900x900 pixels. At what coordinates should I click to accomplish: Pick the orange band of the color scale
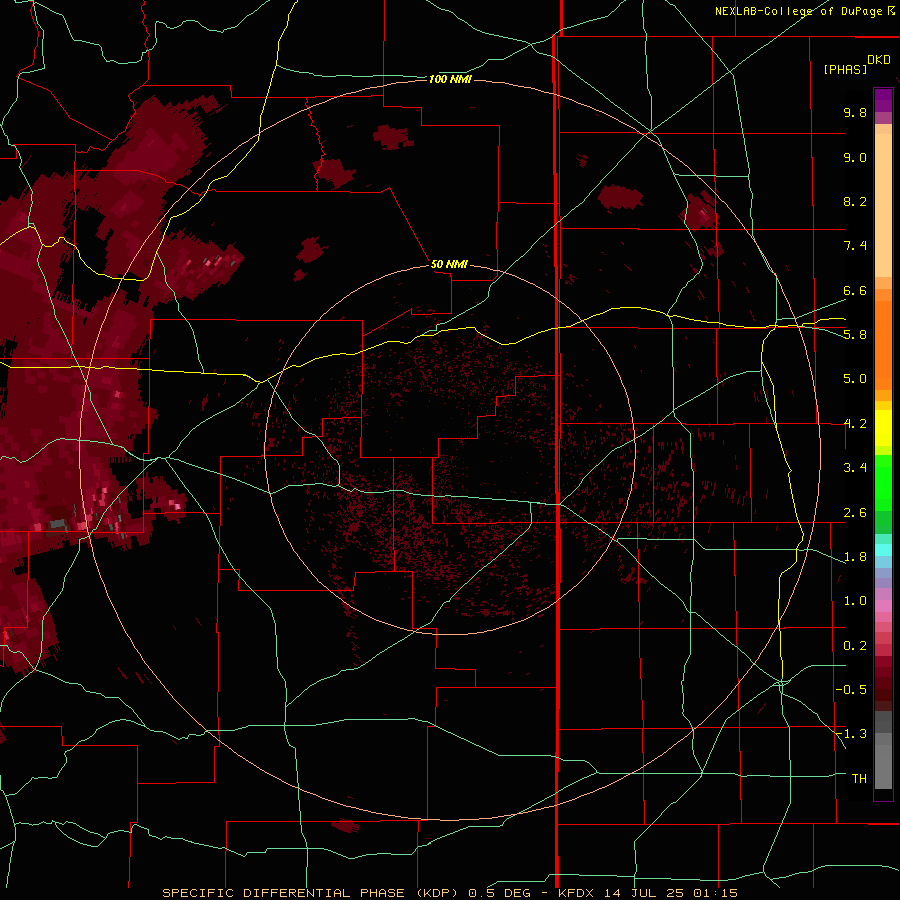coord(883,346)
